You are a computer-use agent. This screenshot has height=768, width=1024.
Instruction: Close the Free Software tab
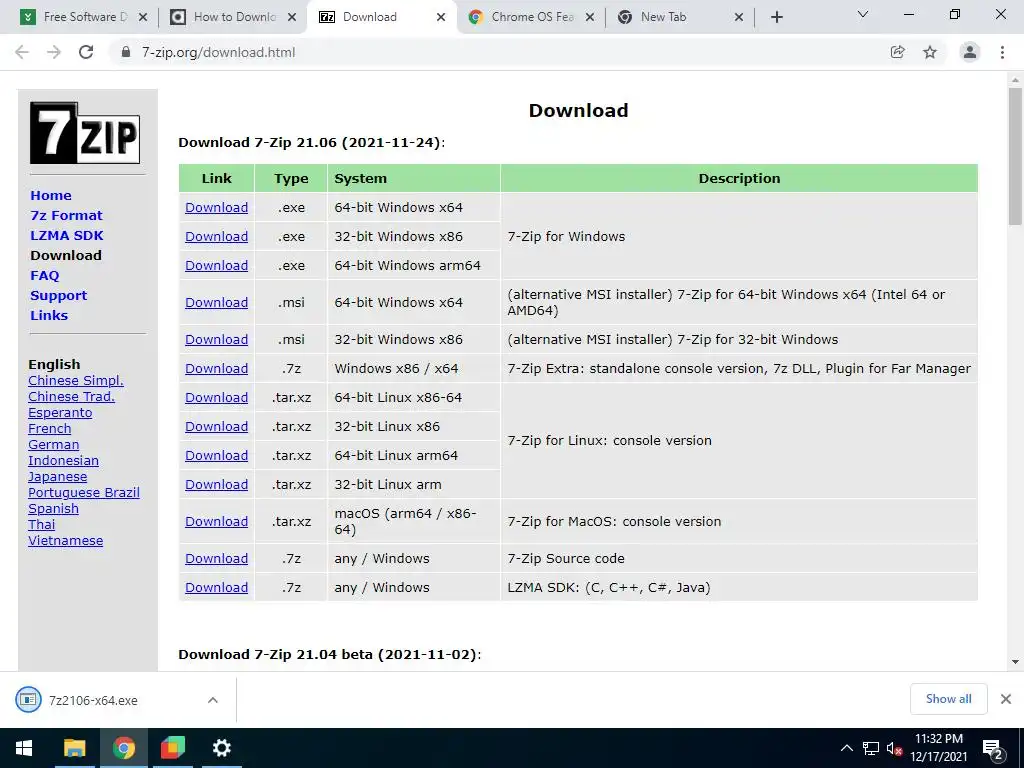point(143,17)
